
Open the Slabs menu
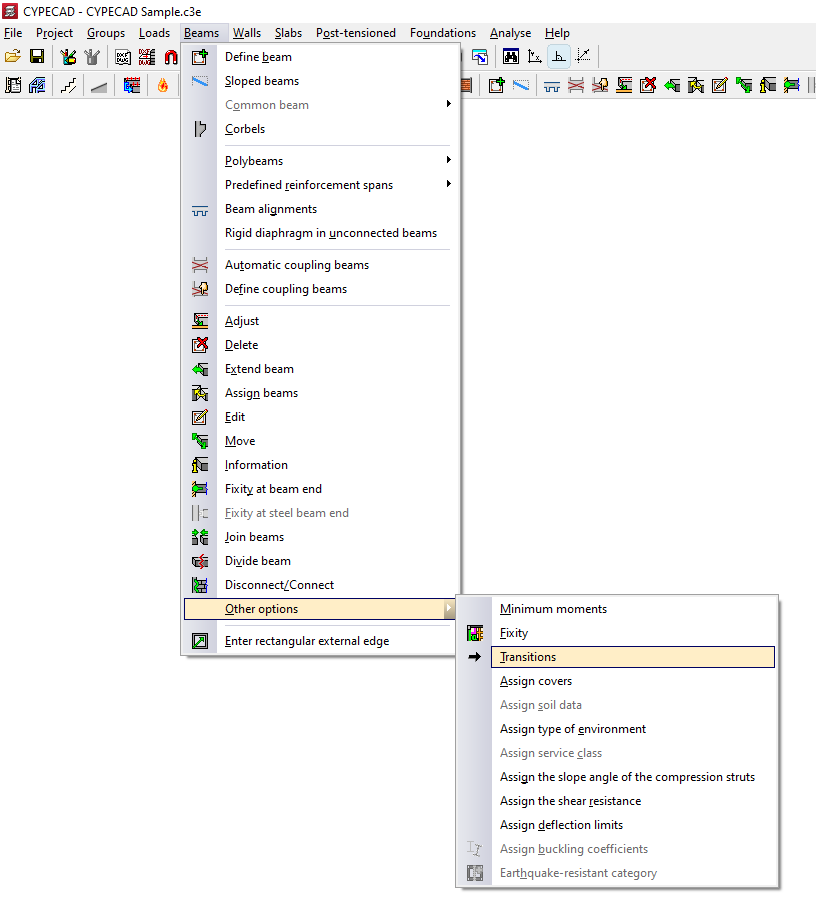(x=289, y=33)
